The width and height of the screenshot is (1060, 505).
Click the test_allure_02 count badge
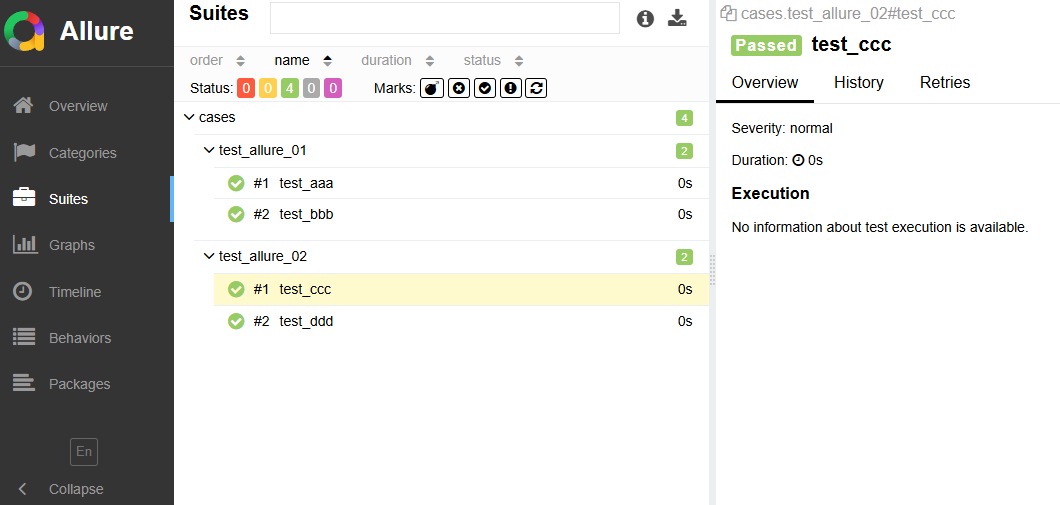[x=684, y=257]
